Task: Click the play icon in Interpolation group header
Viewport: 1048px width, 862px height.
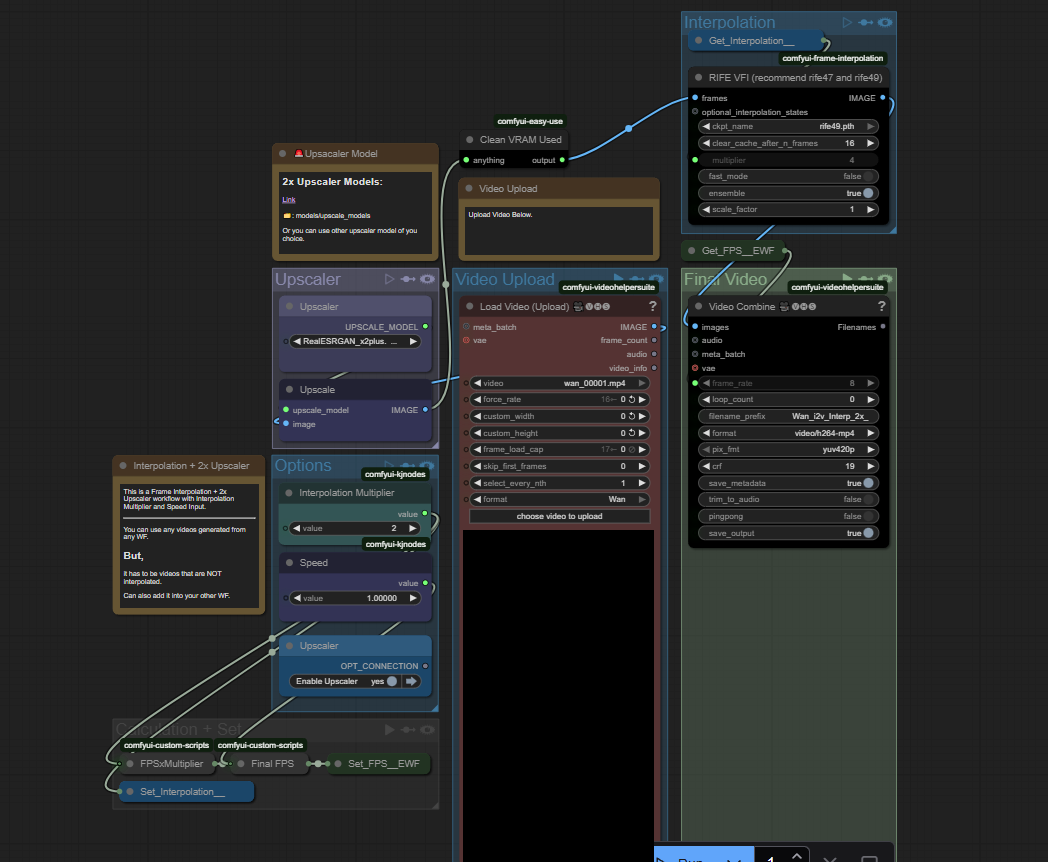Action: [x=847, y=22]
